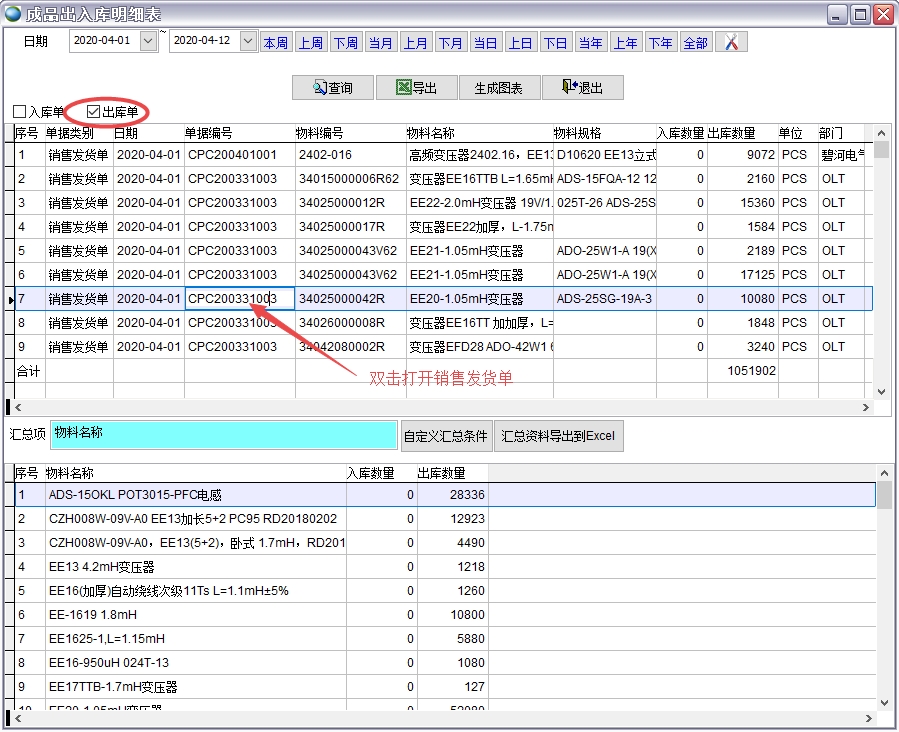The height and width of the screenshot is (732, 899).
Task: Click 汇总资料导出到Excel button
Action: (x=558, y=436)
